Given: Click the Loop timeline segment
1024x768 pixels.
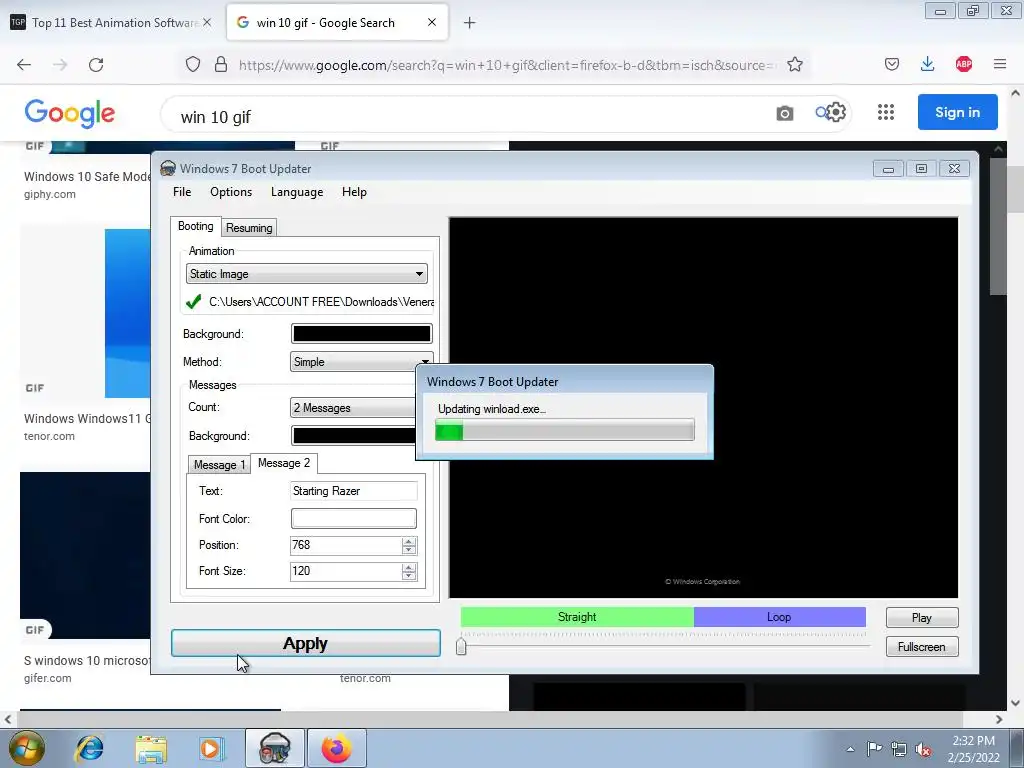Looking at the screenshot, I should point(779,617).
